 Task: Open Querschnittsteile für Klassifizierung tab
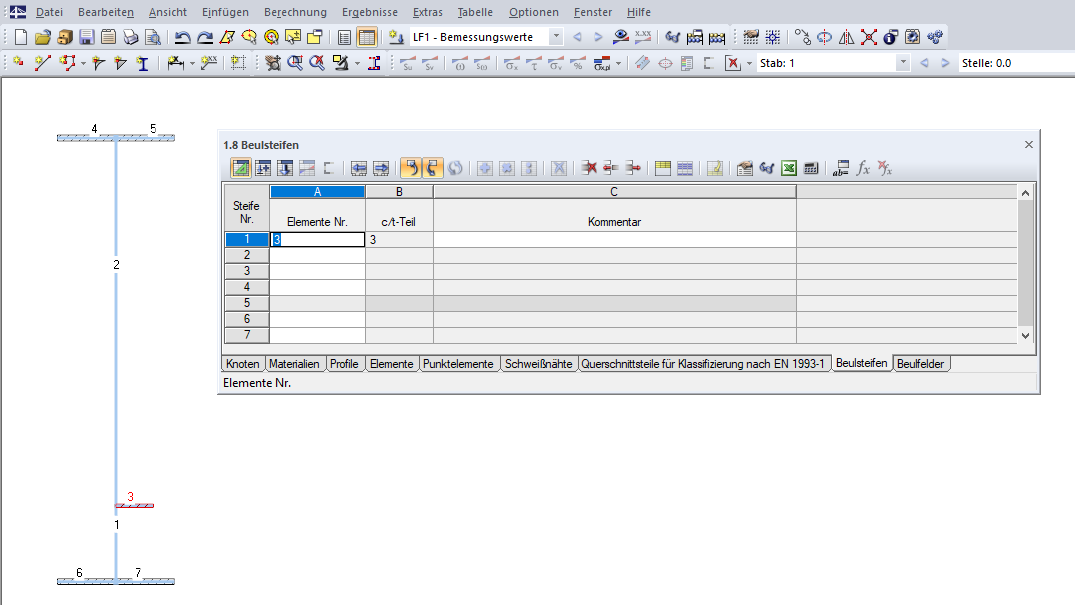click(x=703, y=364)
